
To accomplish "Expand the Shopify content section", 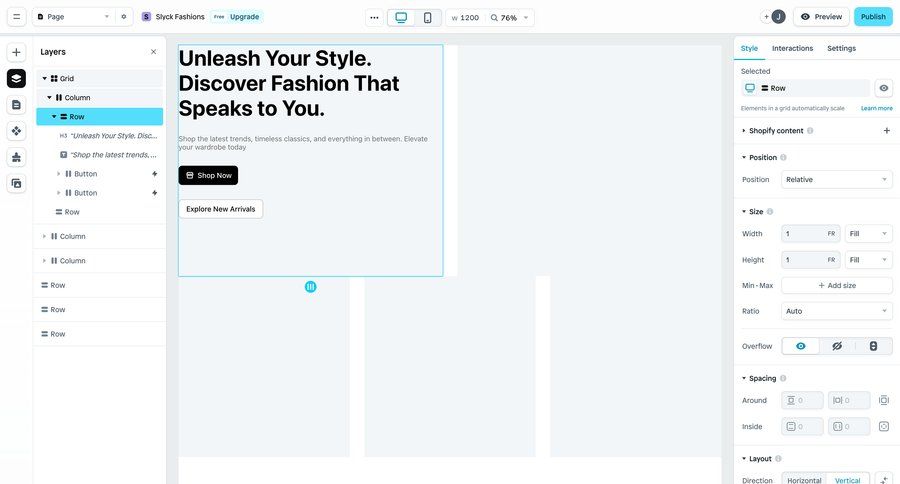I will pyautogui.click(x=744, y=131).
